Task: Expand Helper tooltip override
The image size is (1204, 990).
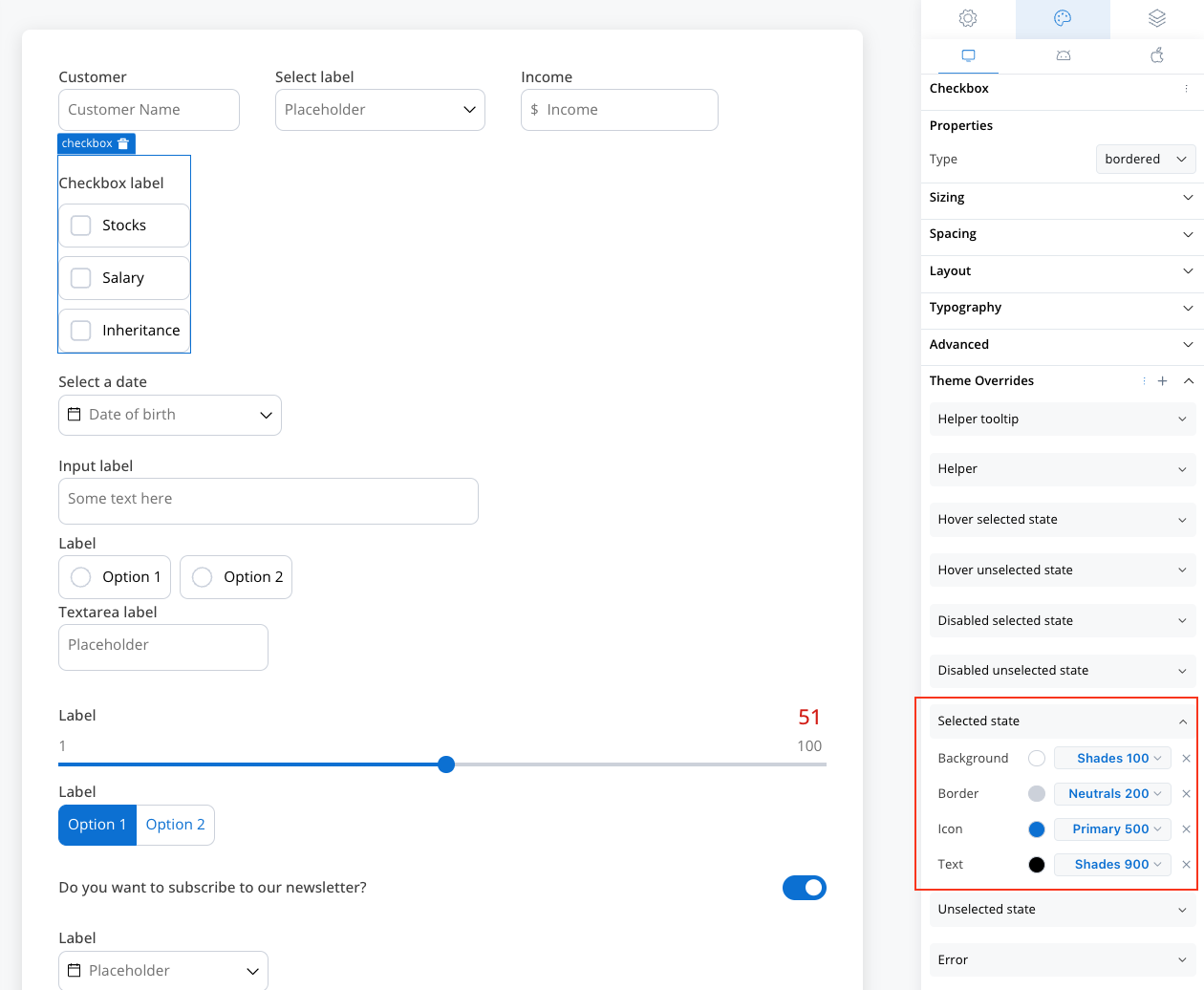Action: coord(1063,420)
